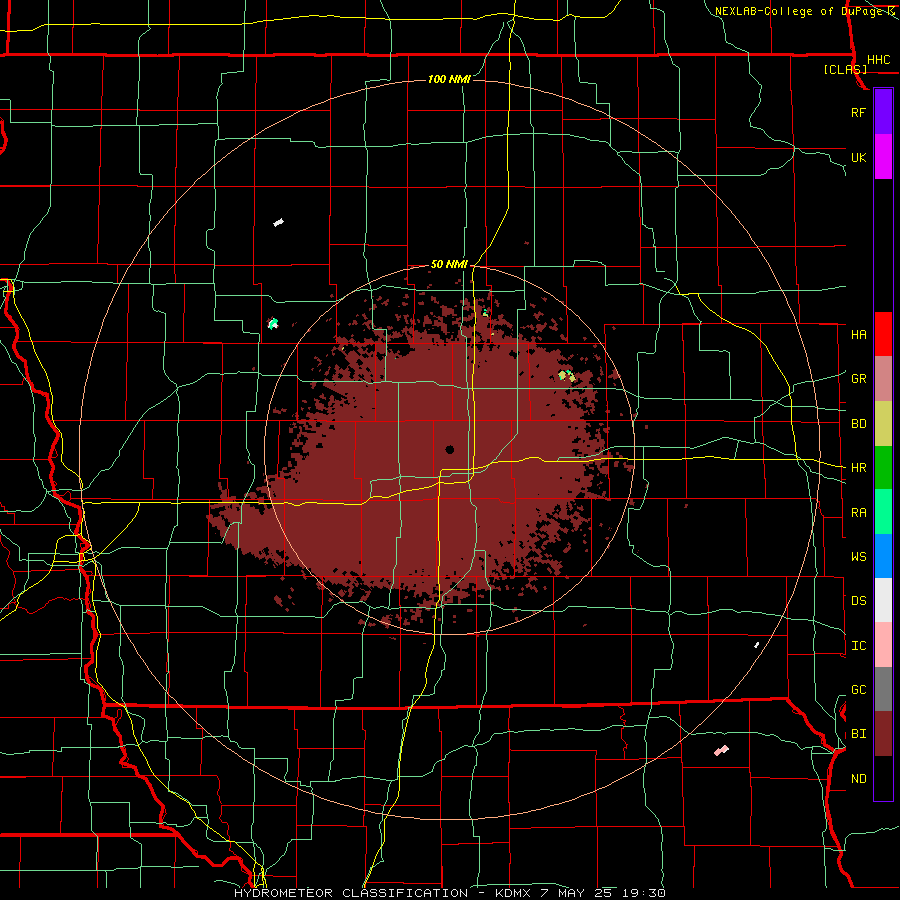This screenshot has height=900, width=900.
Task: Click the RA legend label
Action: click(858, 513)
